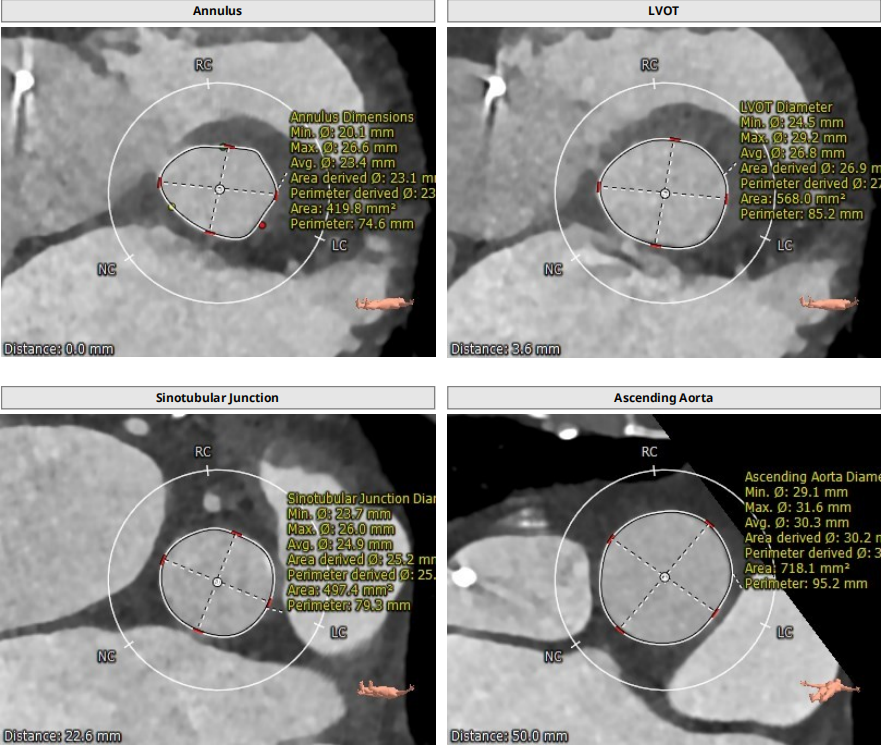Image resolution: width=885 pixels, height=747 pixels.
Task: Click the NC label in the LVOT view
Action: (553, 270)
